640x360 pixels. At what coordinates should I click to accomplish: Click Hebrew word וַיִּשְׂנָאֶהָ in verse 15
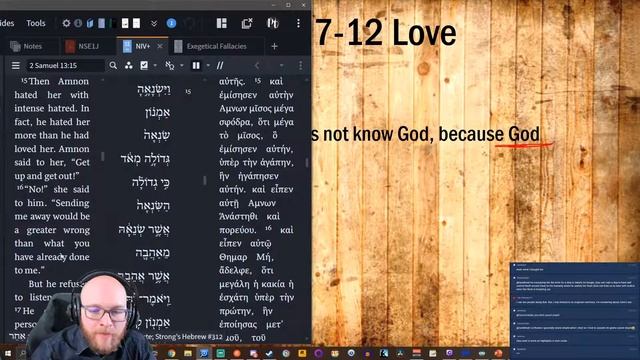154,89
